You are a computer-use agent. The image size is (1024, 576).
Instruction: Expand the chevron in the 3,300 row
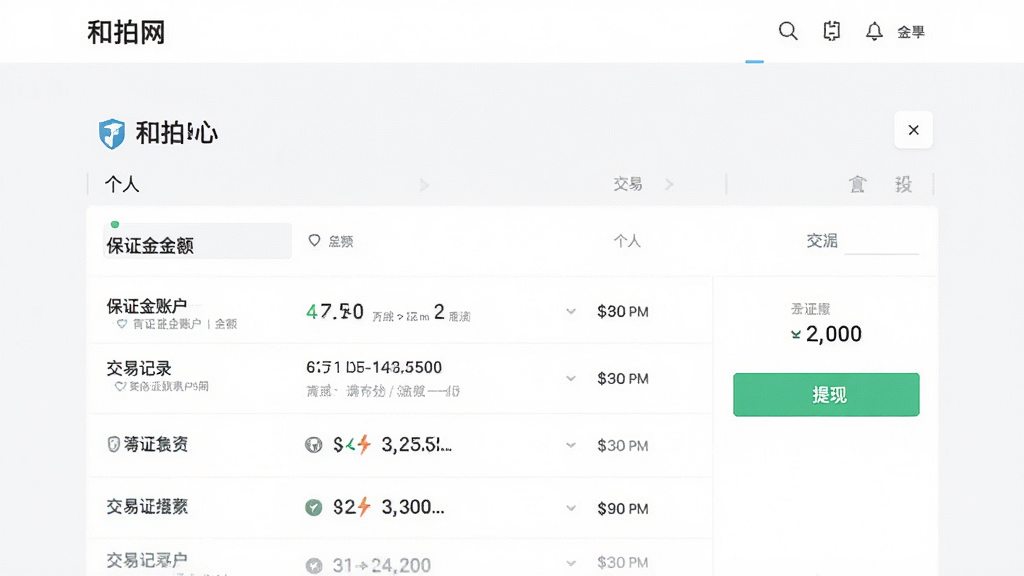coord(571,508)
